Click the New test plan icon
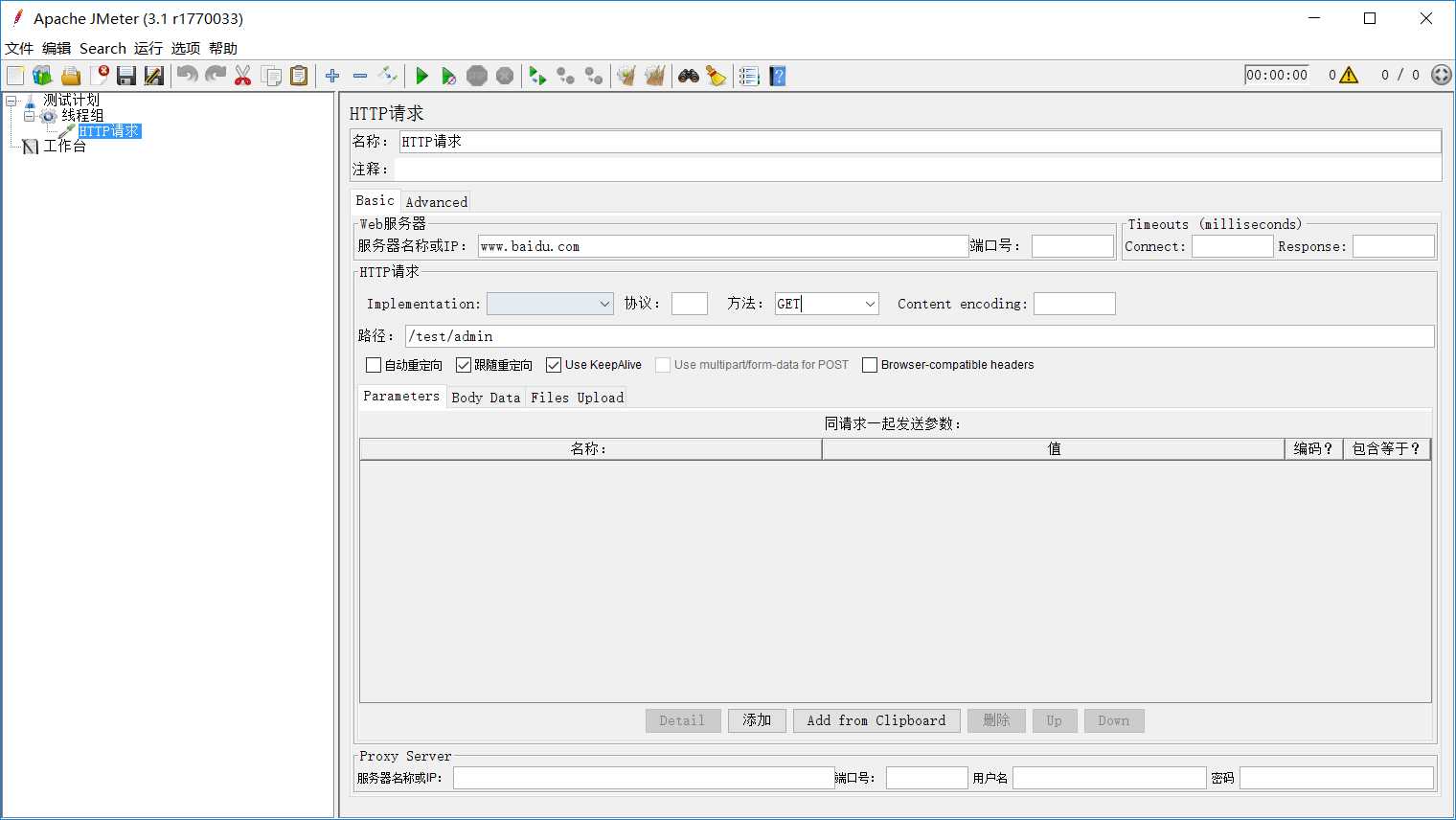 [15, 76]
